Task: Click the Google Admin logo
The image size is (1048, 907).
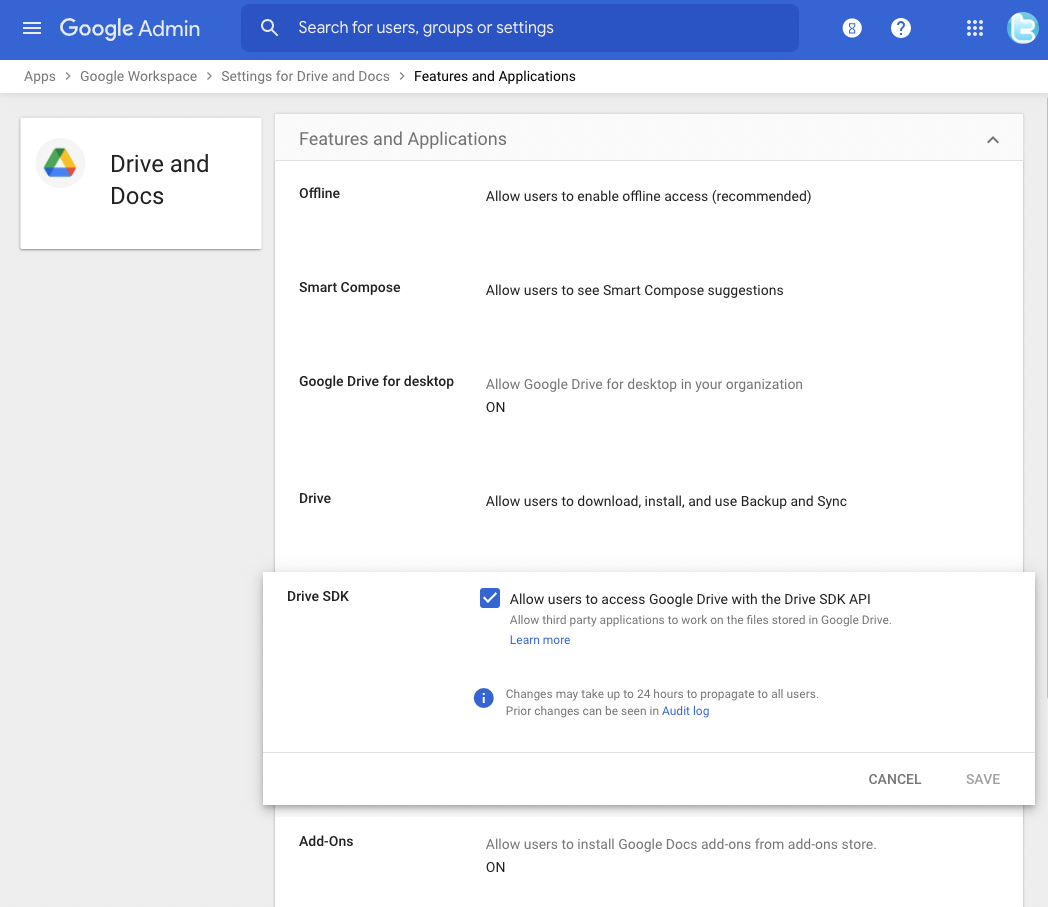Action: pyautogui.click(x=130, y=28)
